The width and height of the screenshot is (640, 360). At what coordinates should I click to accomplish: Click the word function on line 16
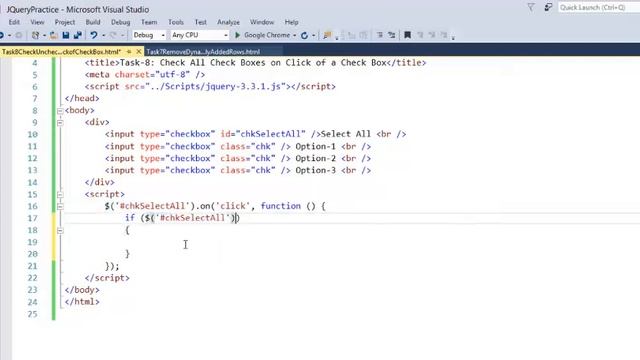point(281,206)
